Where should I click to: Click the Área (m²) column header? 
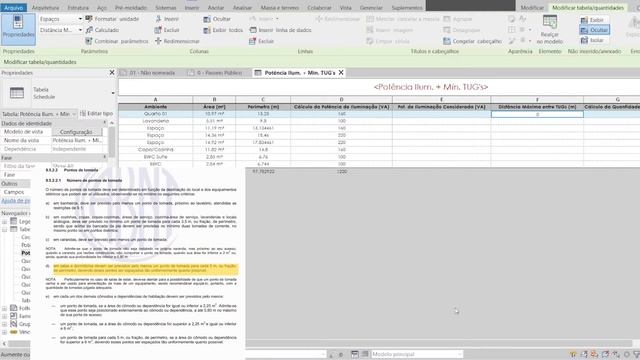(214, 107)
